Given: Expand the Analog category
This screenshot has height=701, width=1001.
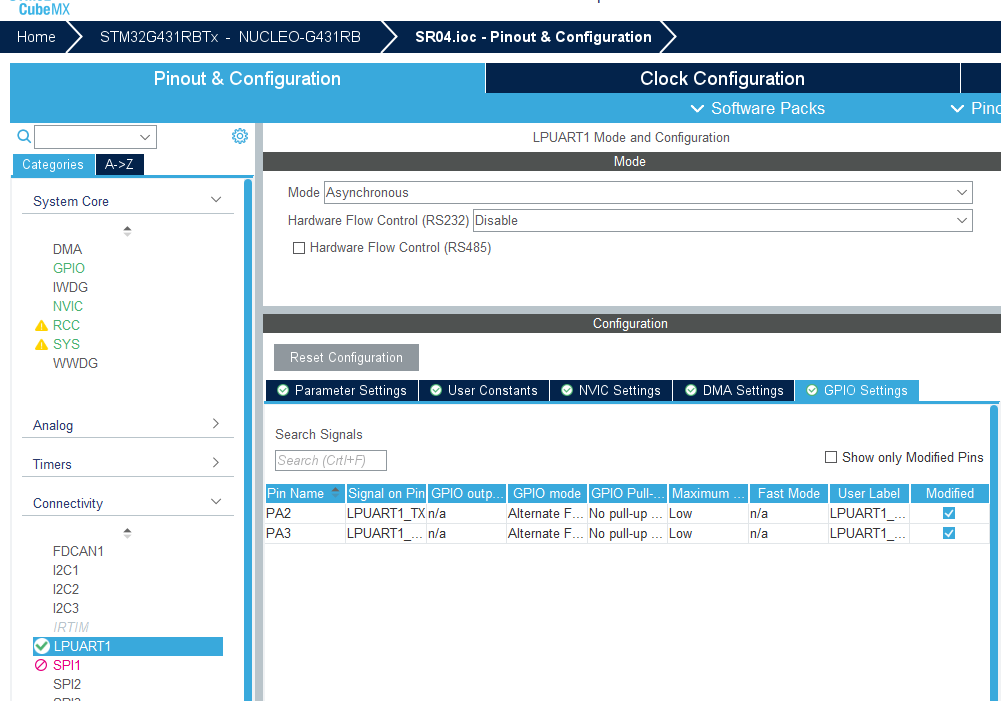Looking at the screenshot, I should click(216, 424).
